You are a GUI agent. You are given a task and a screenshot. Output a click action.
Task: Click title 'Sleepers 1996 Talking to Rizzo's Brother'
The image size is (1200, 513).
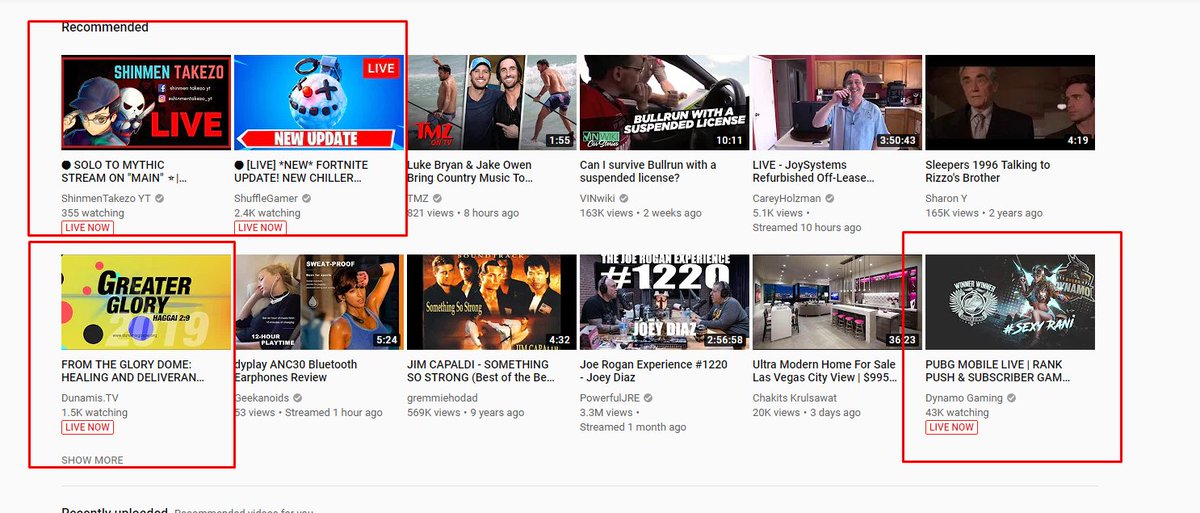988,171
